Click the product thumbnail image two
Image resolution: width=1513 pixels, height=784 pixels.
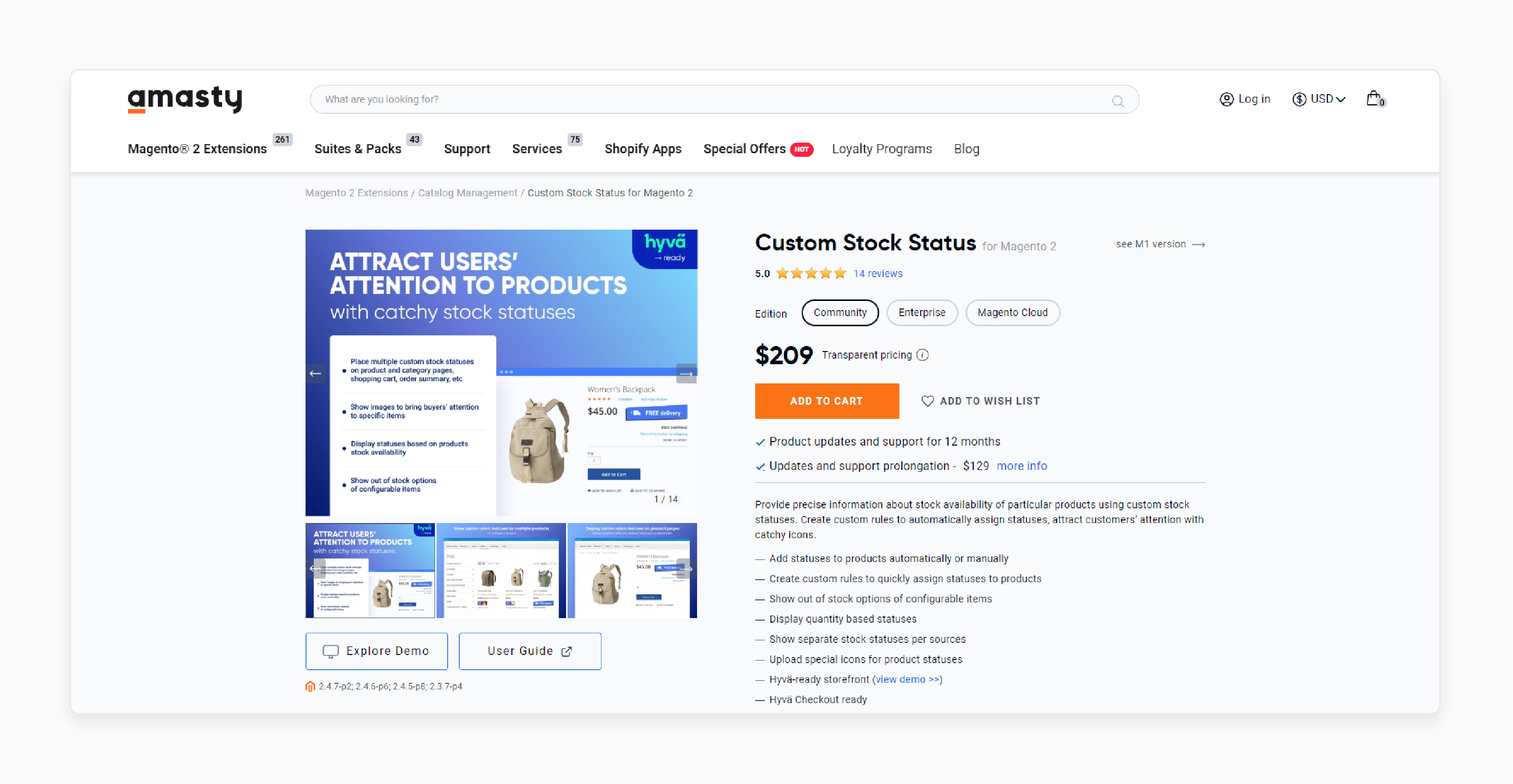click(502, 570)
